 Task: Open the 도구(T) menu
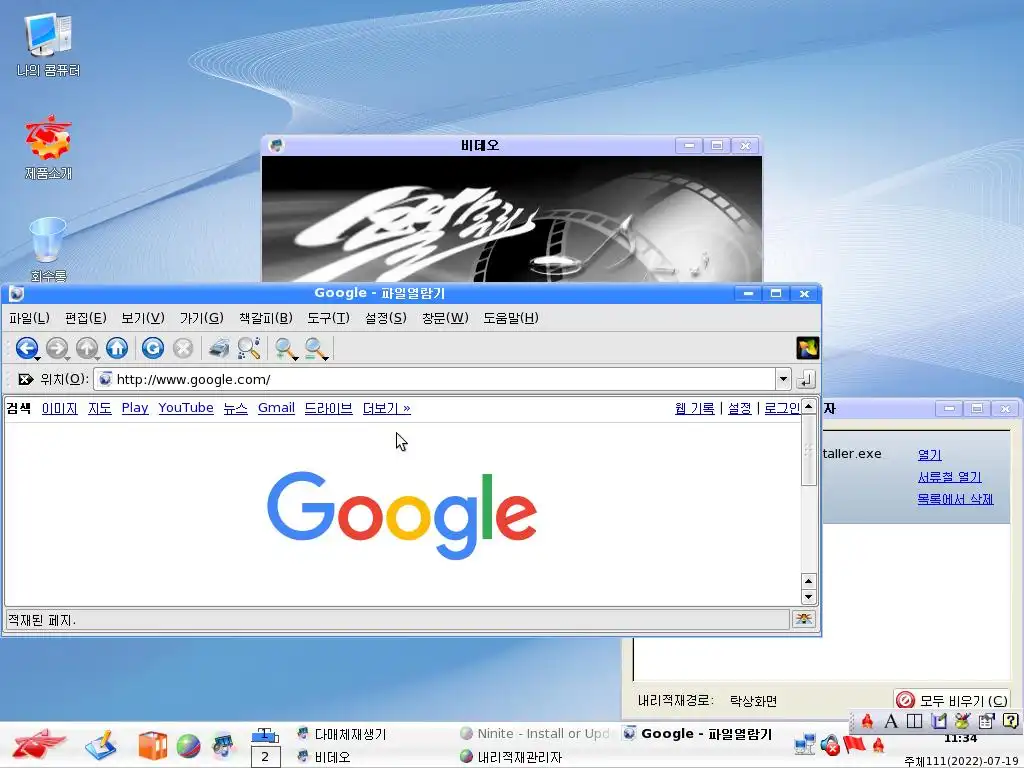click(328, 318)
